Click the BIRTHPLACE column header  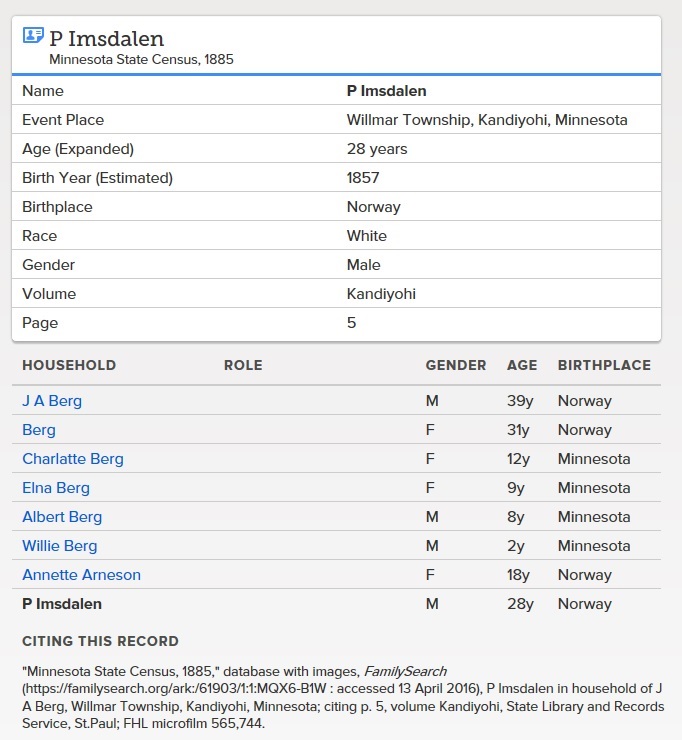604,365
